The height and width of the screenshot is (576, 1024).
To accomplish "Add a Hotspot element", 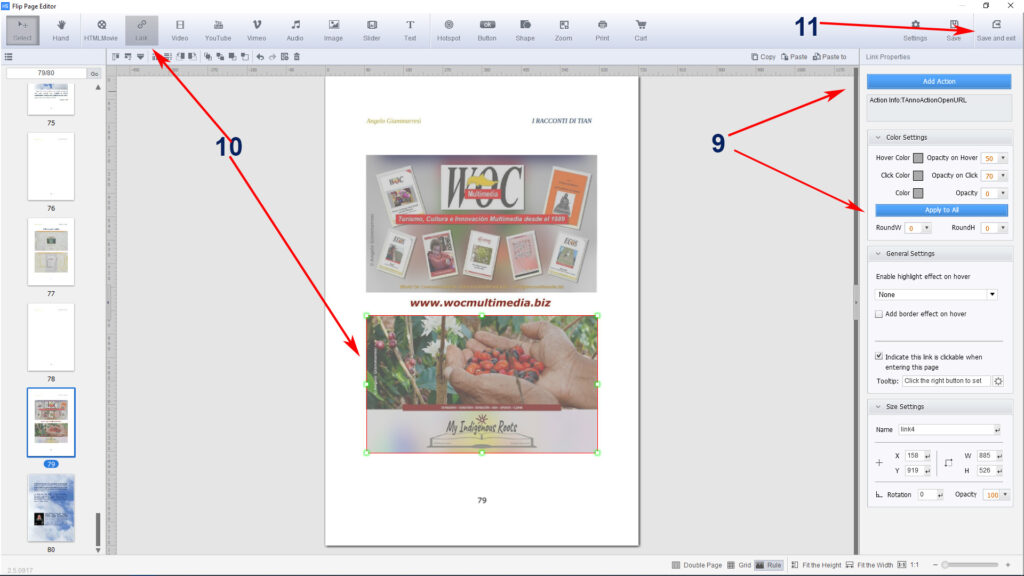I will point(449,30).
